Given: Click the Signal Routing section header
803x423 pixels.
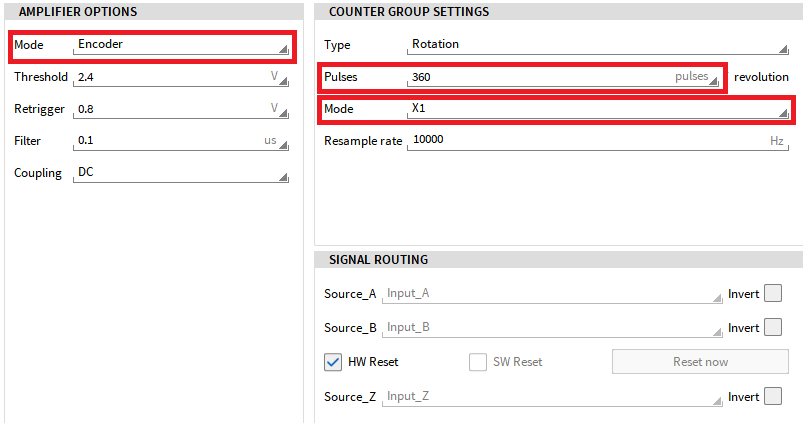Looking at the screenshot, I should (x=378, y=260).
